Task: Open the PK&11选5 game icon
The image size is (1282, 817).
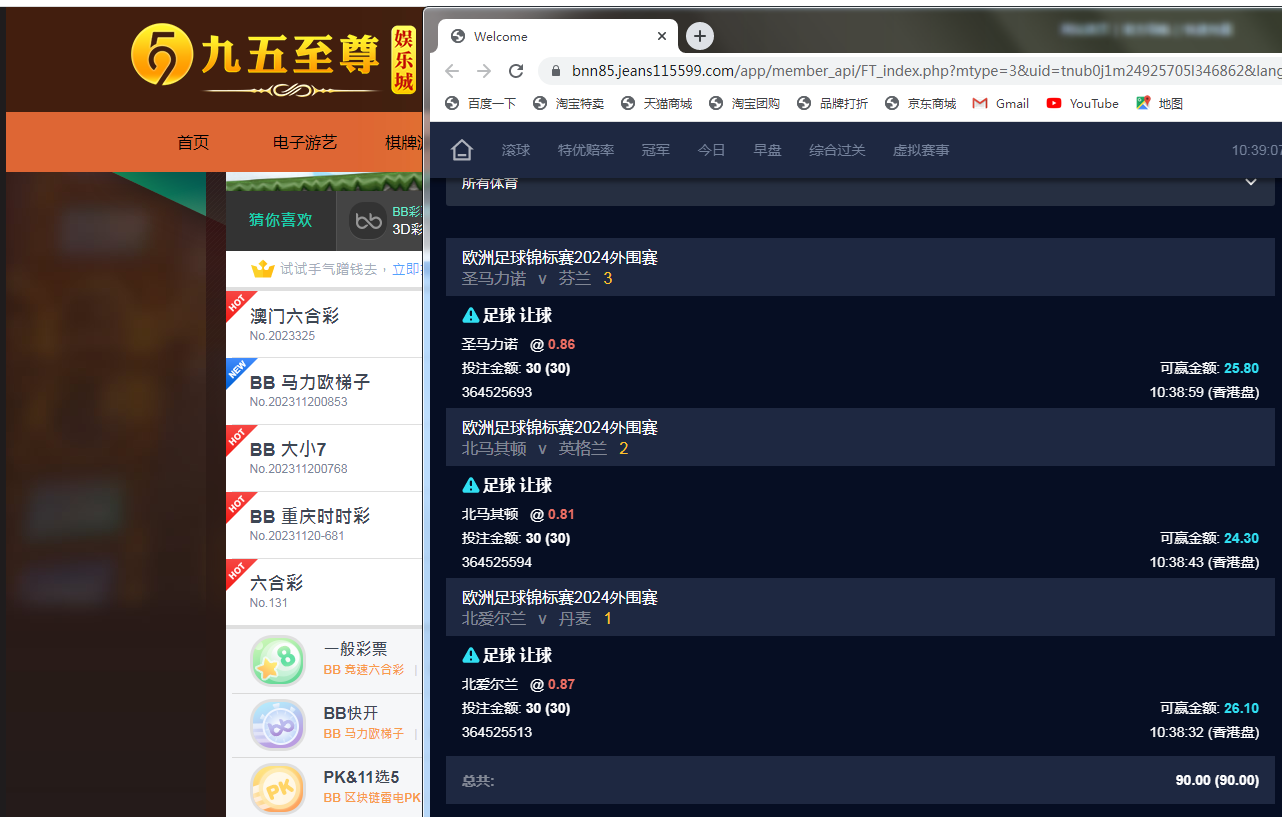Action: (277, 789)
